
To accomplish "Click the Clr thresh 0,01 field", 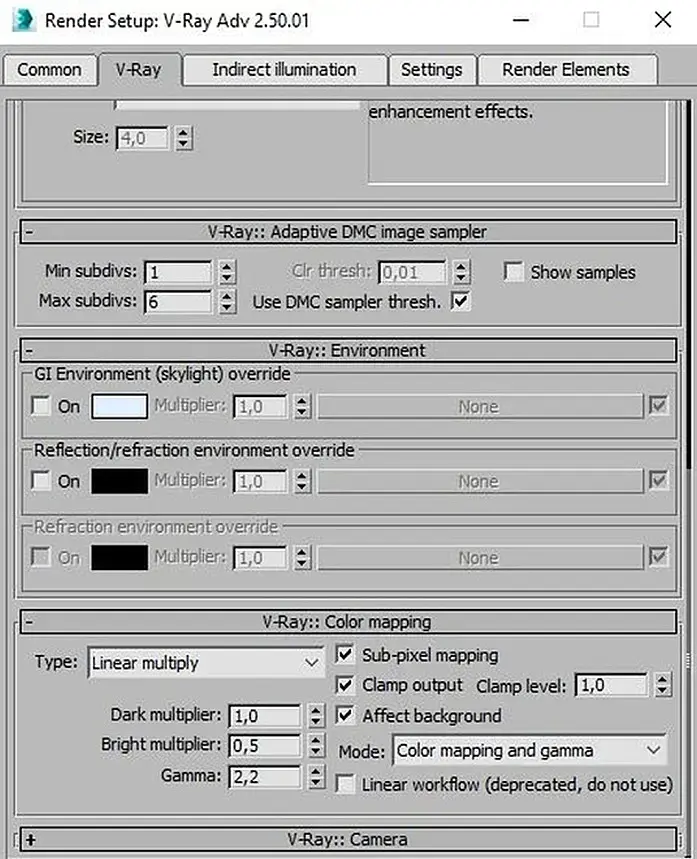I will pyautogui.click(x=412, y=272).
